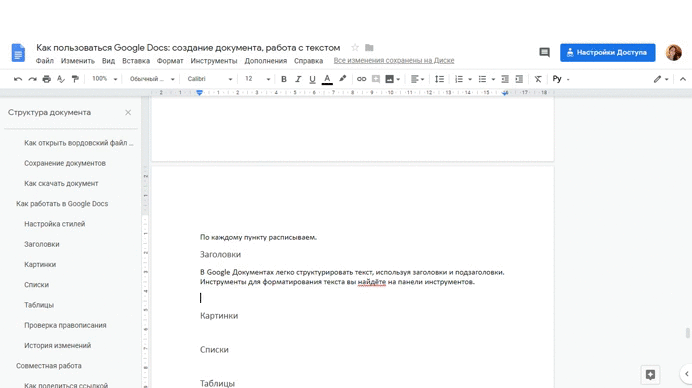Go to 'Сохранение документов' in outline
Viewport: 692px width, 388px height.
coord(65,163)
